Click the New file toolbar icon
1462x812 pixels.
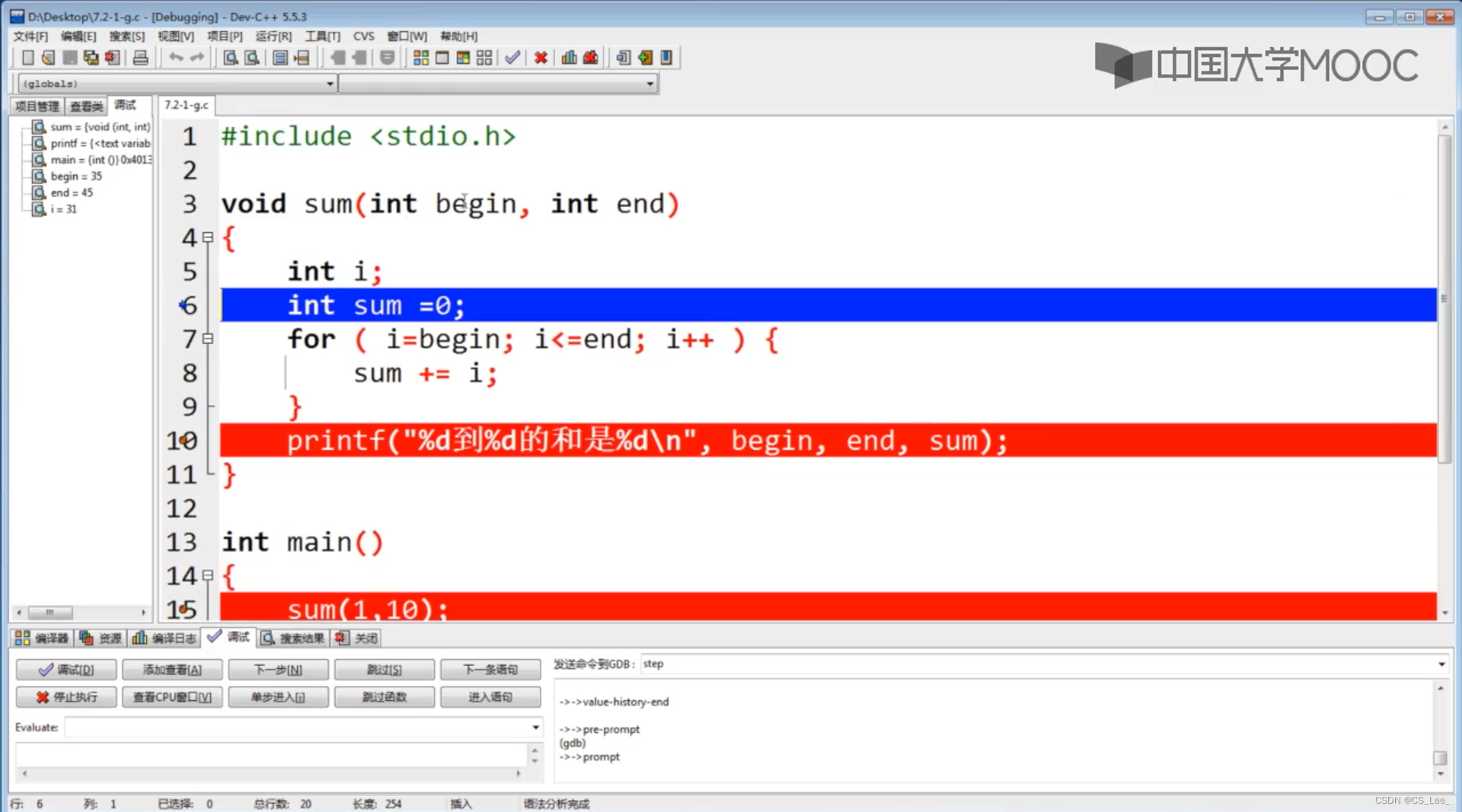pos(28,58)
